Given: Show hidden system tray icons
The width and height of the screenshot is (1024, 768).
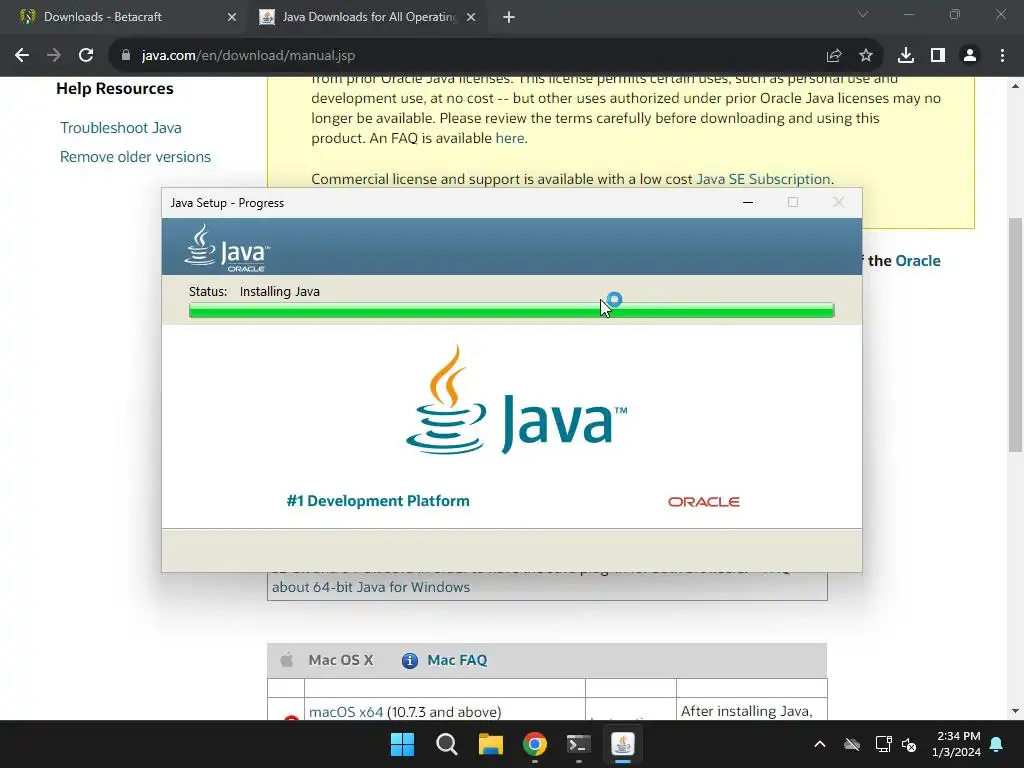Looking at the screenshot, I should (x=820, y=744).
